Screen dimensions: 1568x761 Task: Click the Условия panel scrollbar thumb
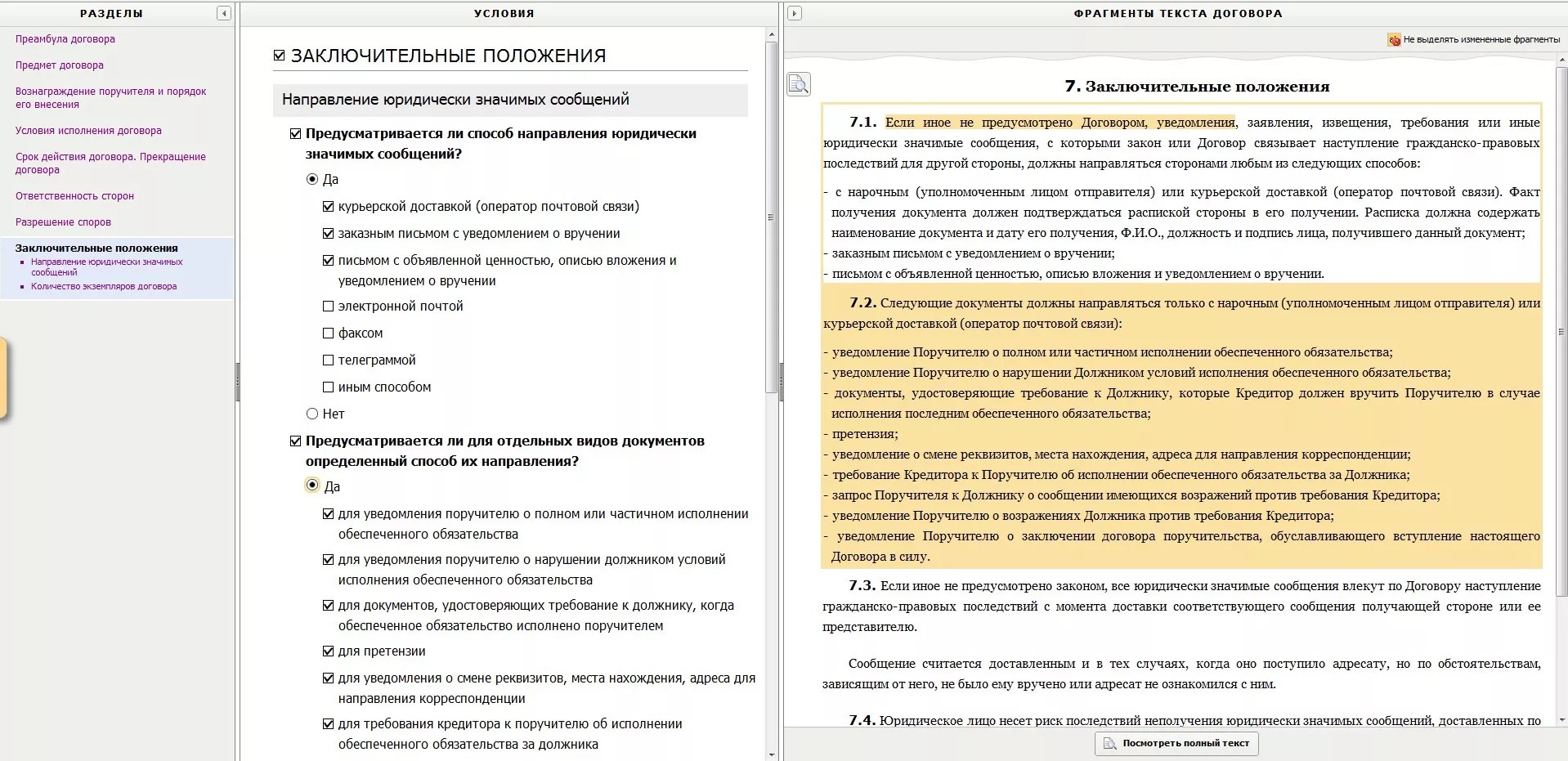pyautogui.click(x=771, y=217)
